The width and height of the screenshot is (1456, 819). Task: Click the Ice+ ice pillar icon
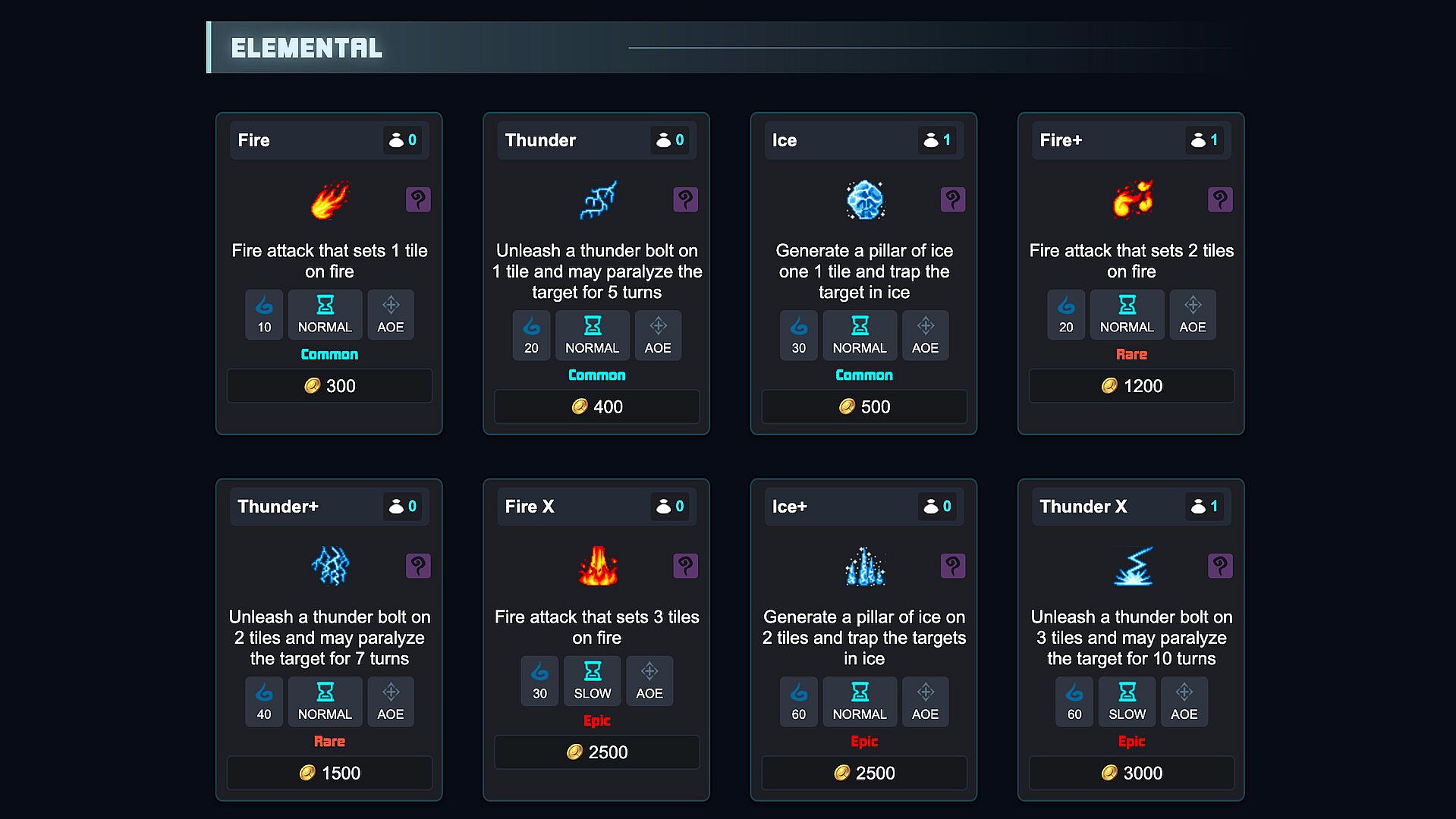point(864,566)
